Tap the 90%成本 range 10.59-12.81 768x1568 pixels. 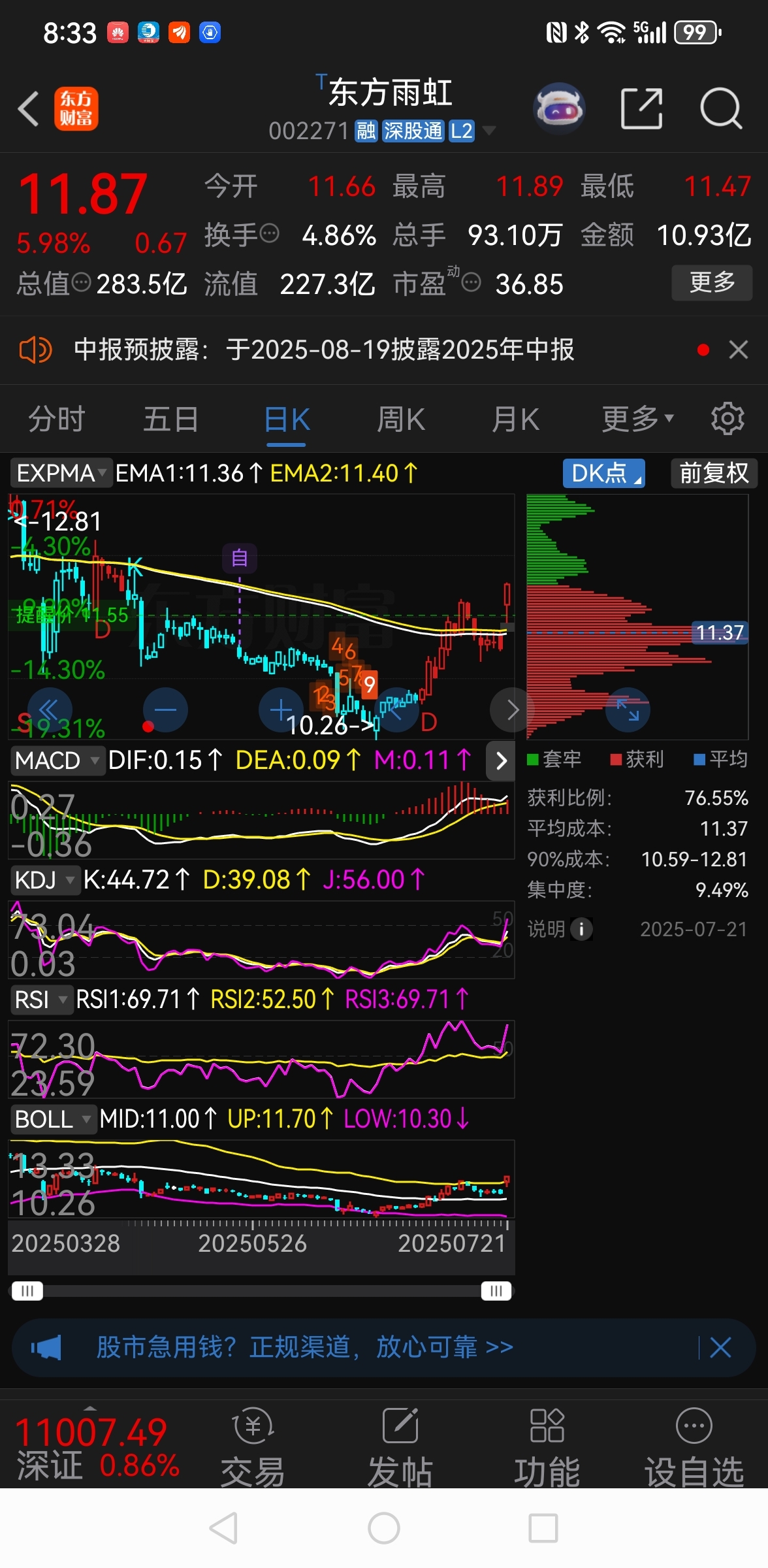pyautogui.click(x=694, y=859)
